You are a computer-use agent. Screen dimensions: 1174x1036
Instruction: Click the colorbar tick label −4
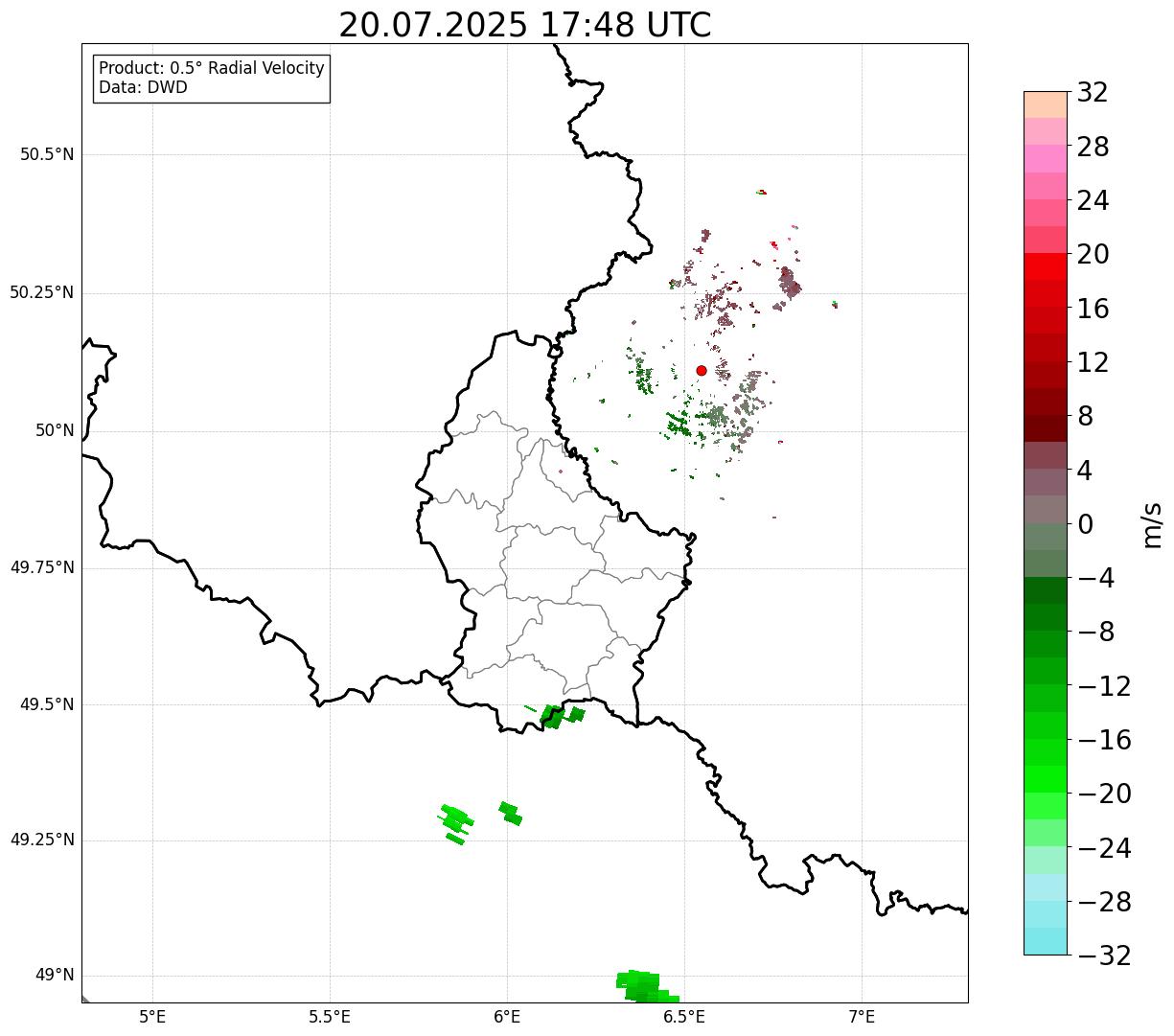pos(1095,578)
